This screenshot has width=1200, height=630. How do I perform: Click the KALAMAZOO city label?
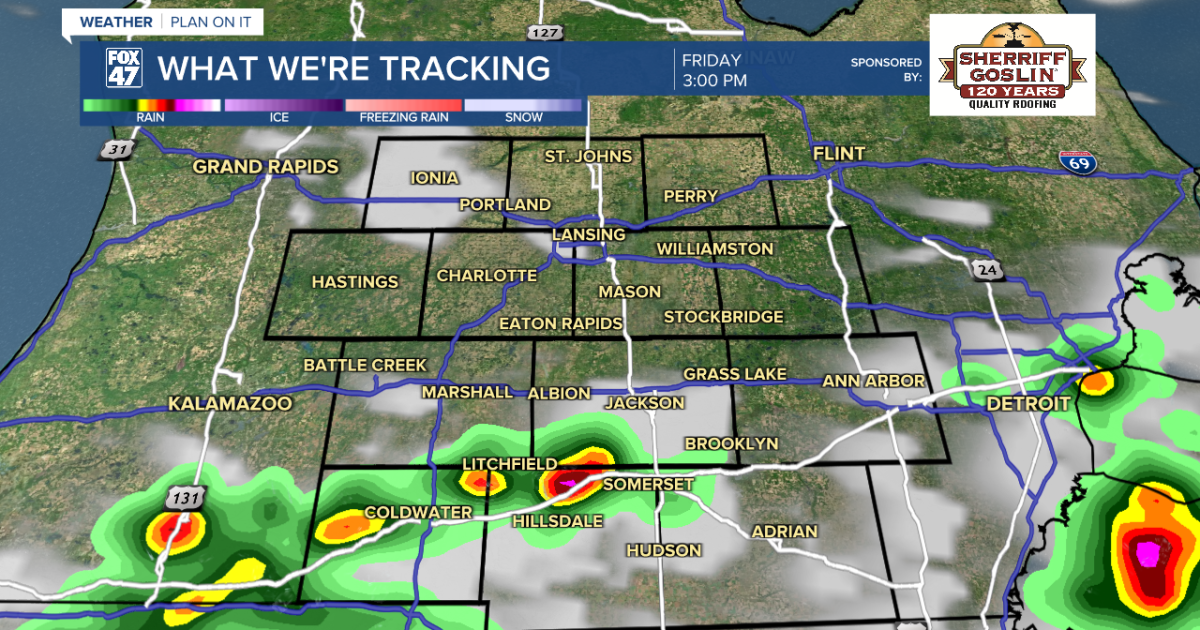click(x=230, y=404)
